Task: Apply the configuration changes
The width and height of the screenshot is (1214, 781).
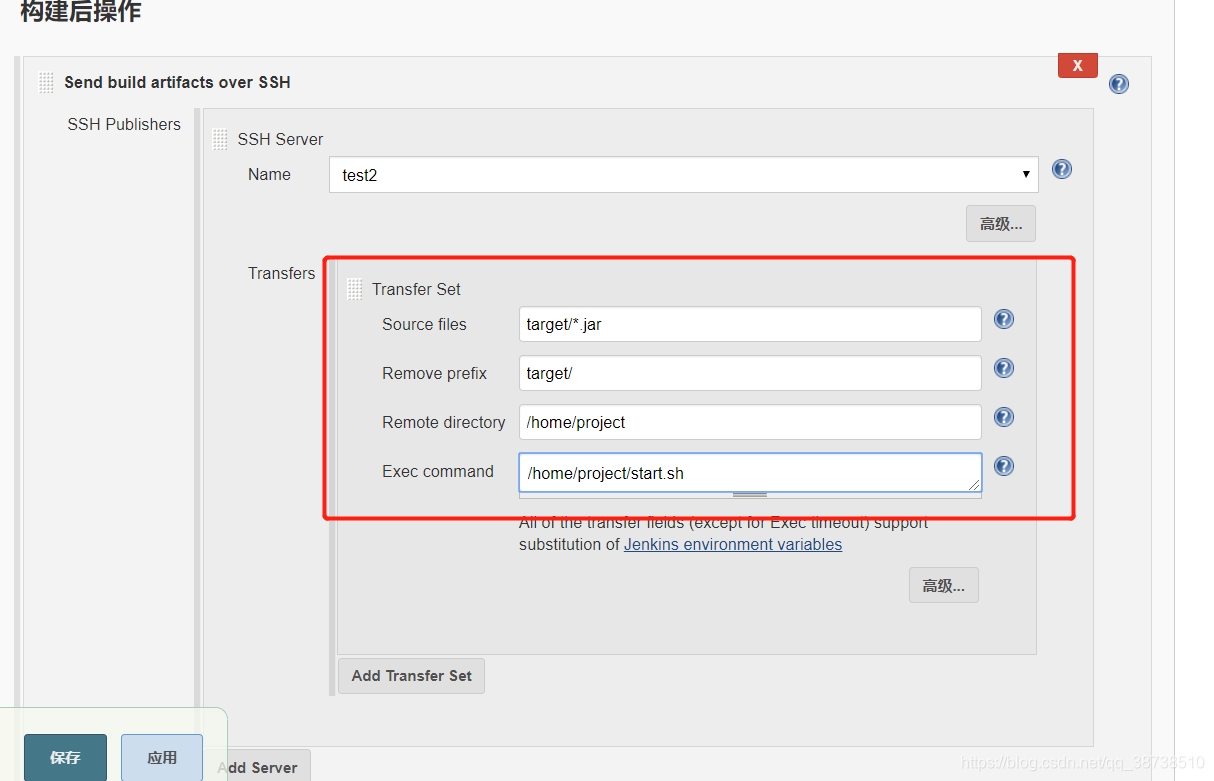Action: pos(162,757)
